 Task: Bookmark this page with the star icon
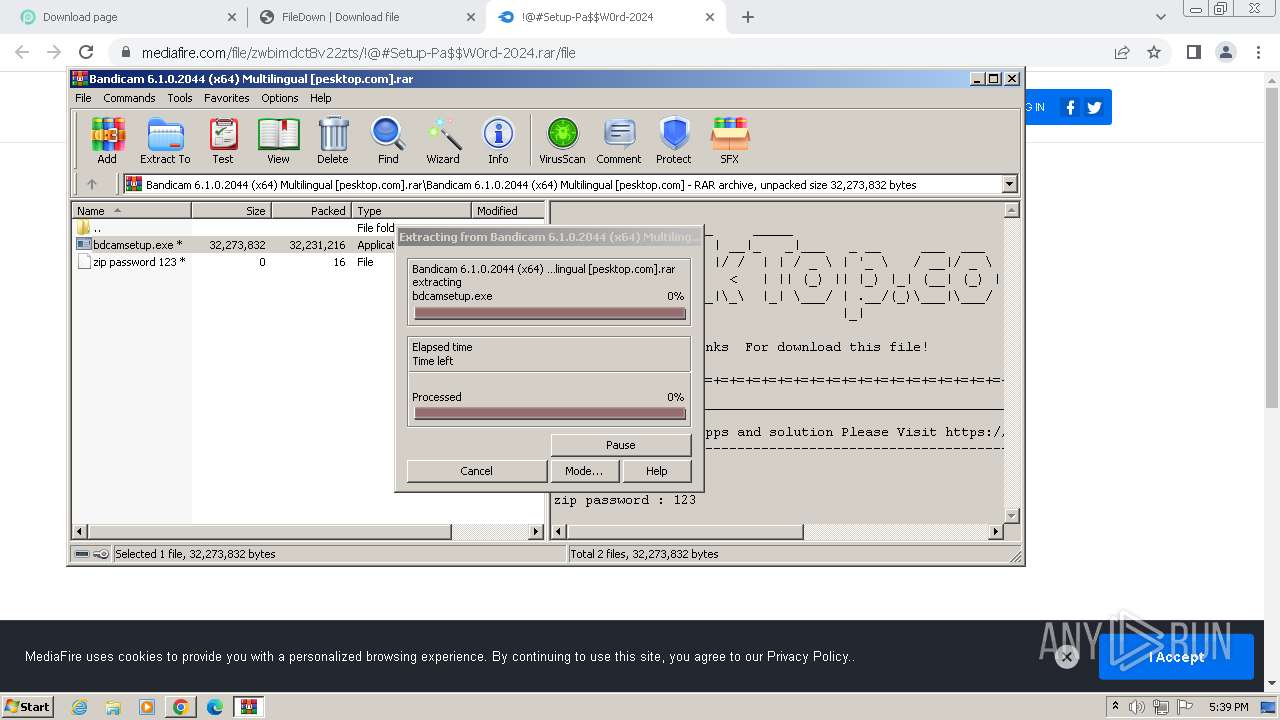click(1154, 53)
